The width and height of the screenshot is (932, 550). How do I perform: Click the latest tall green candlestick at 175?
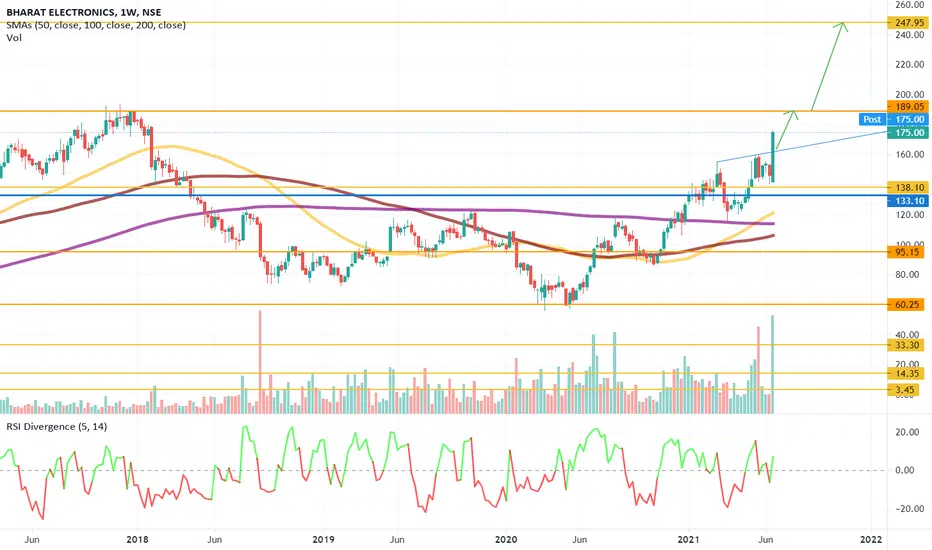point(773,157)
